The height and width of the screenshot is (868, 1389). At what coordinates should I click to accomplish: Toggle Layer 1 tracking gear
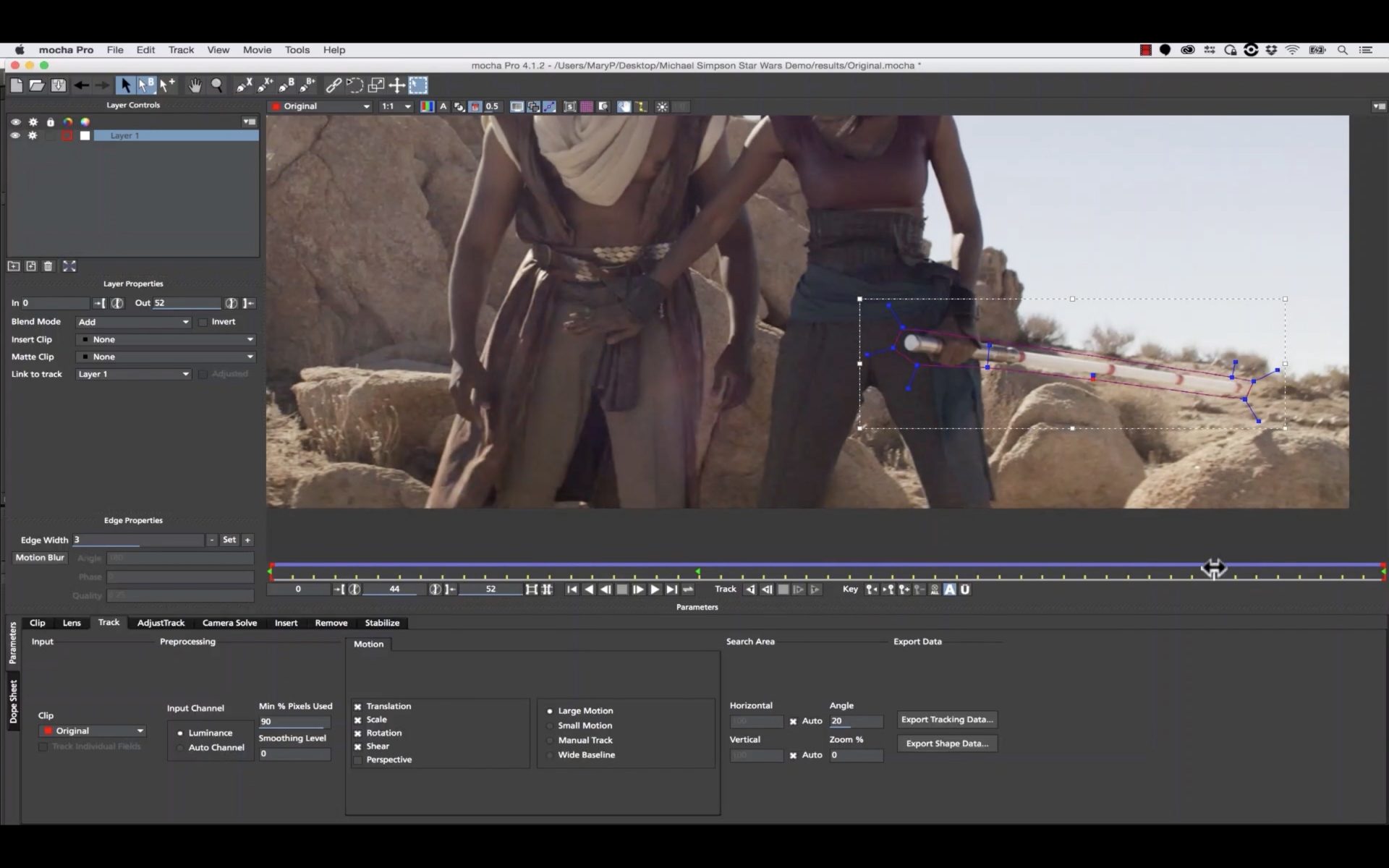pyautogui.click(x=33, y=135)
